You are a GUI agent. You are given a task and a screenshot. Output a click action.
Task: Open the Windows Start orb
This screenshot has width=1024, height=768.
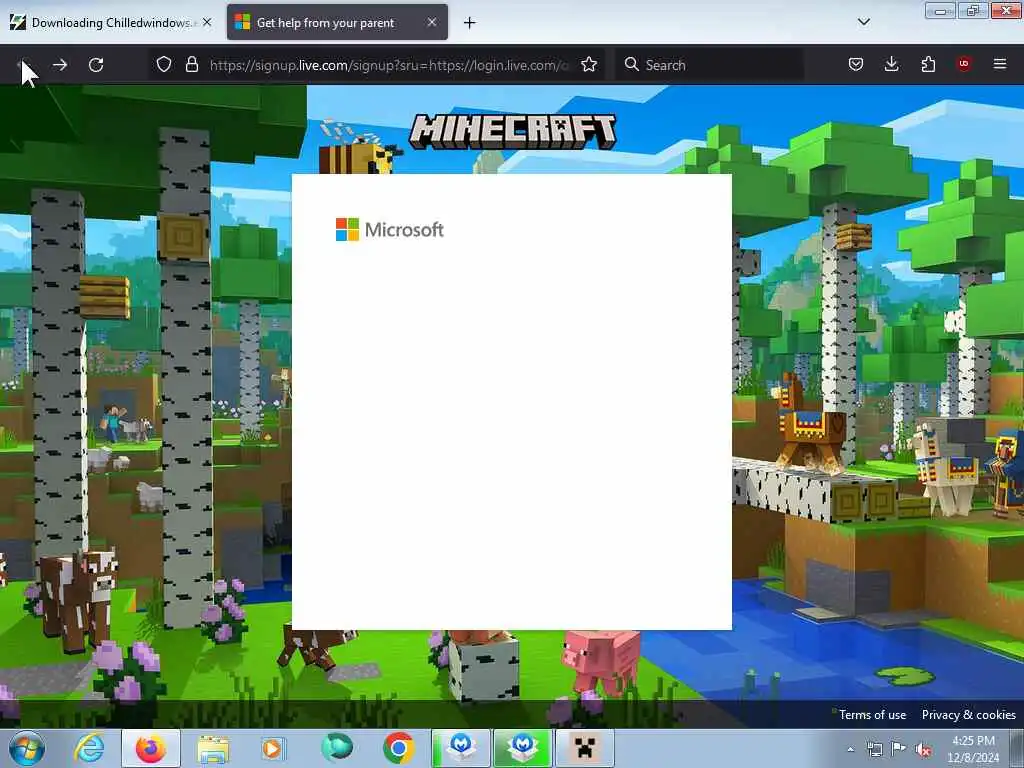(x=27, y=748)
